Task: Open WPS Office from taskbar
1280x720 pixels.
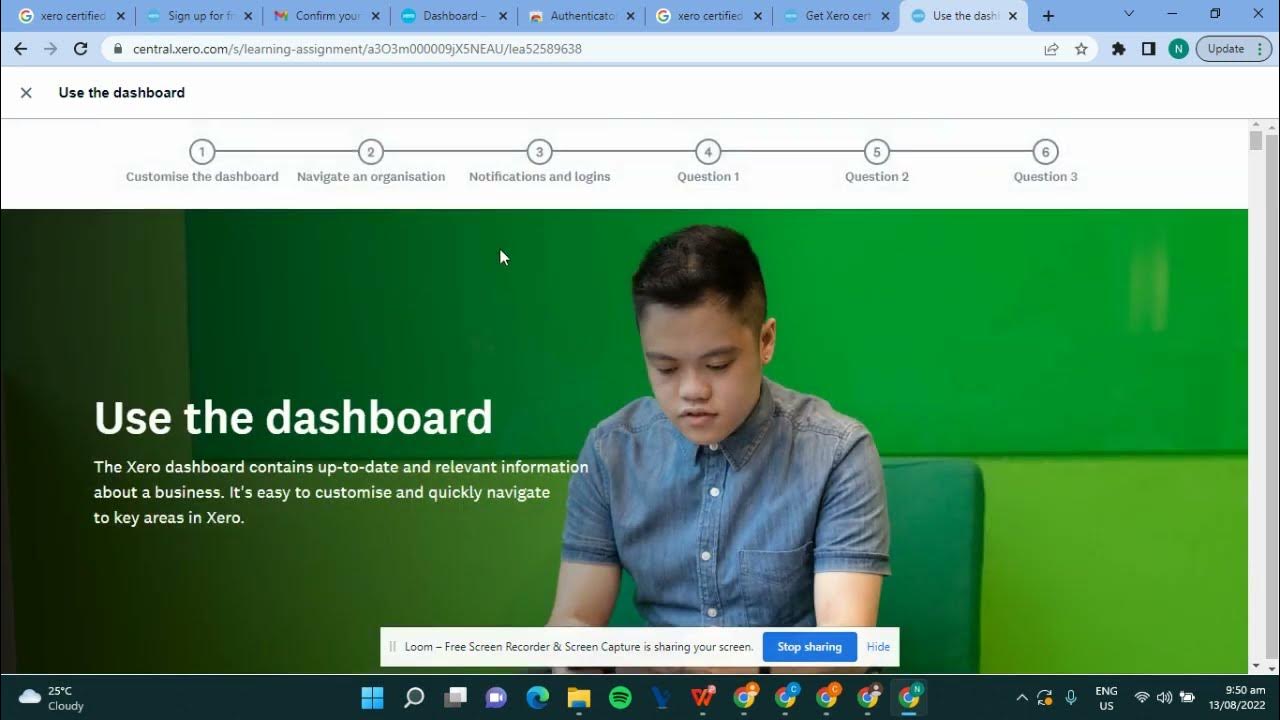Action: click(703, 697)
